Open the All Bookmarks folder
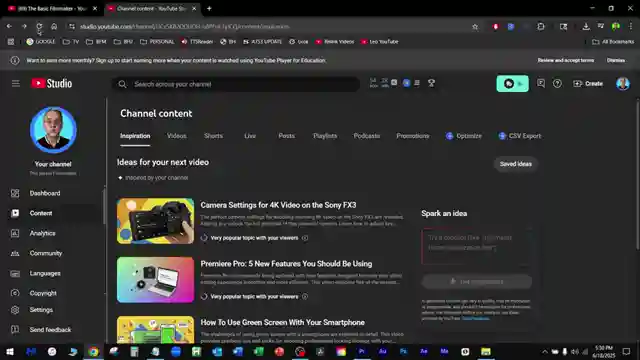Image resolution: width=640 pixels, height=360 pixels. coord(613,42)
